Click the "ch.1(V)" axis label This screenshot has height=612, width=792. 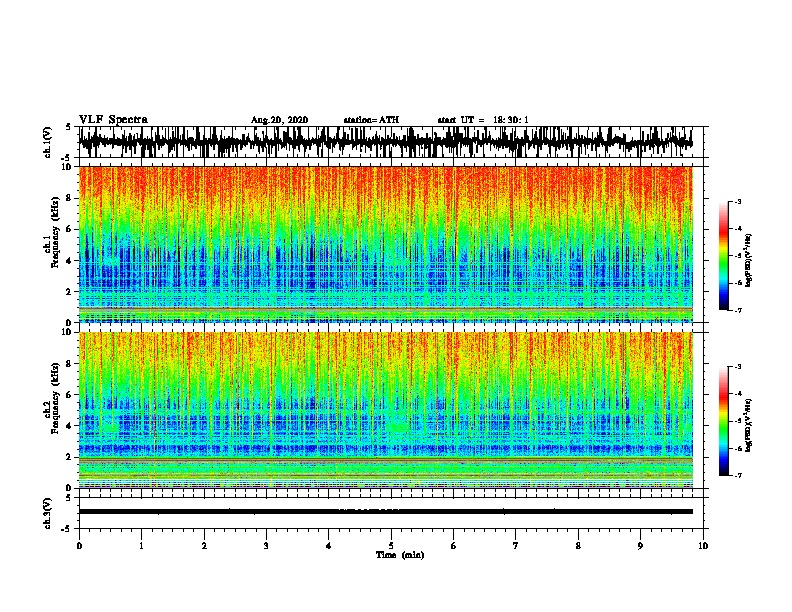[x=48, y=142]
